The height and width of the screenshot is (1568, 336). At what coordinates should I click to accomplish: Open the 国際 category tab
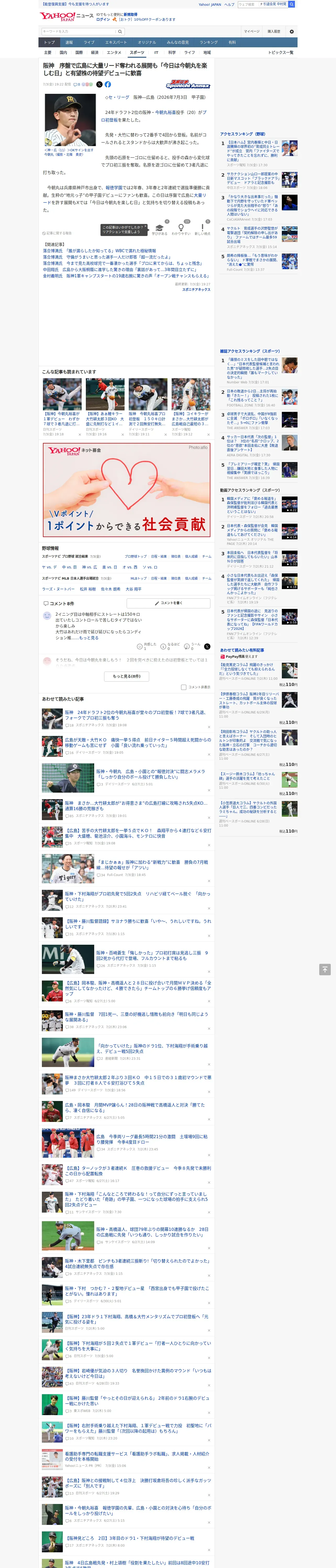click(x=79, y=52)
